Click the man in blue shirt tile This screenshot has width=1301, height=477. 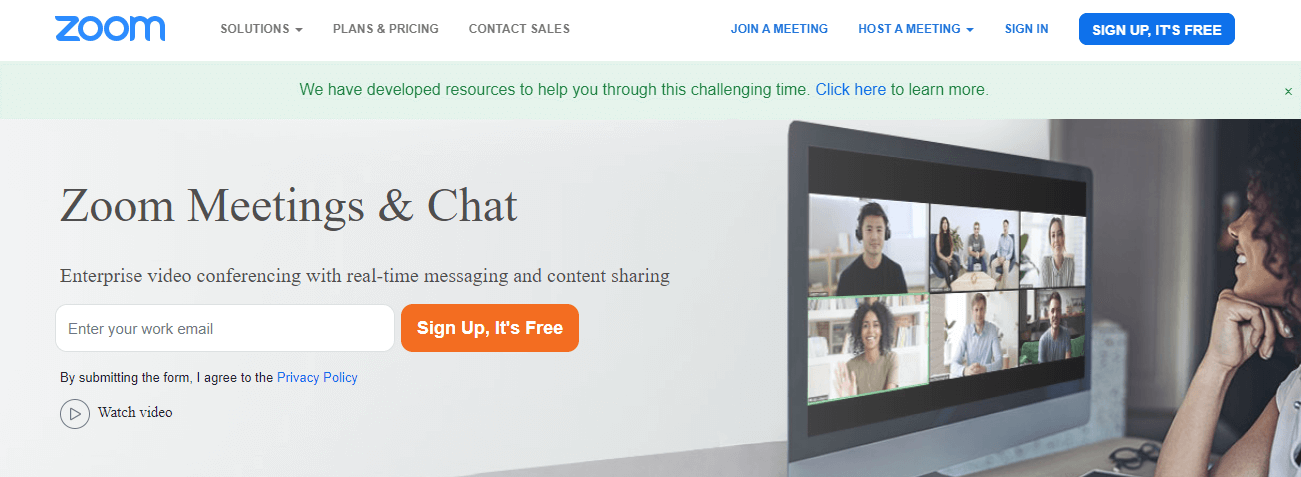(974, 338)
